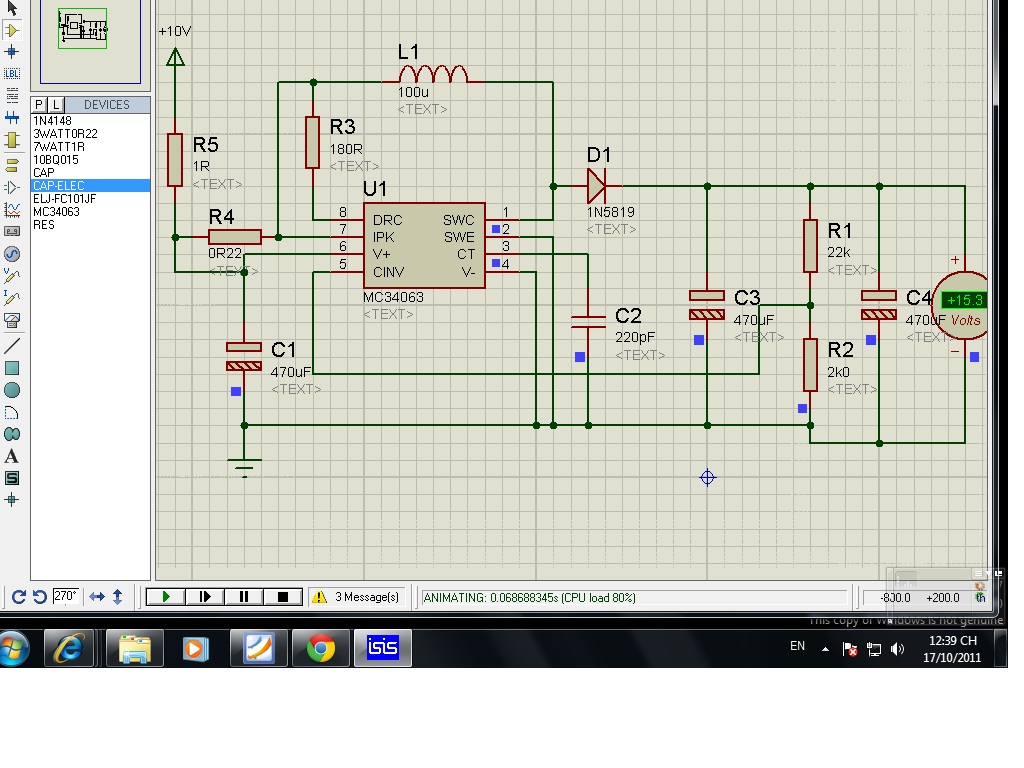Select 1N4148 from the device list

coord(52,121)
